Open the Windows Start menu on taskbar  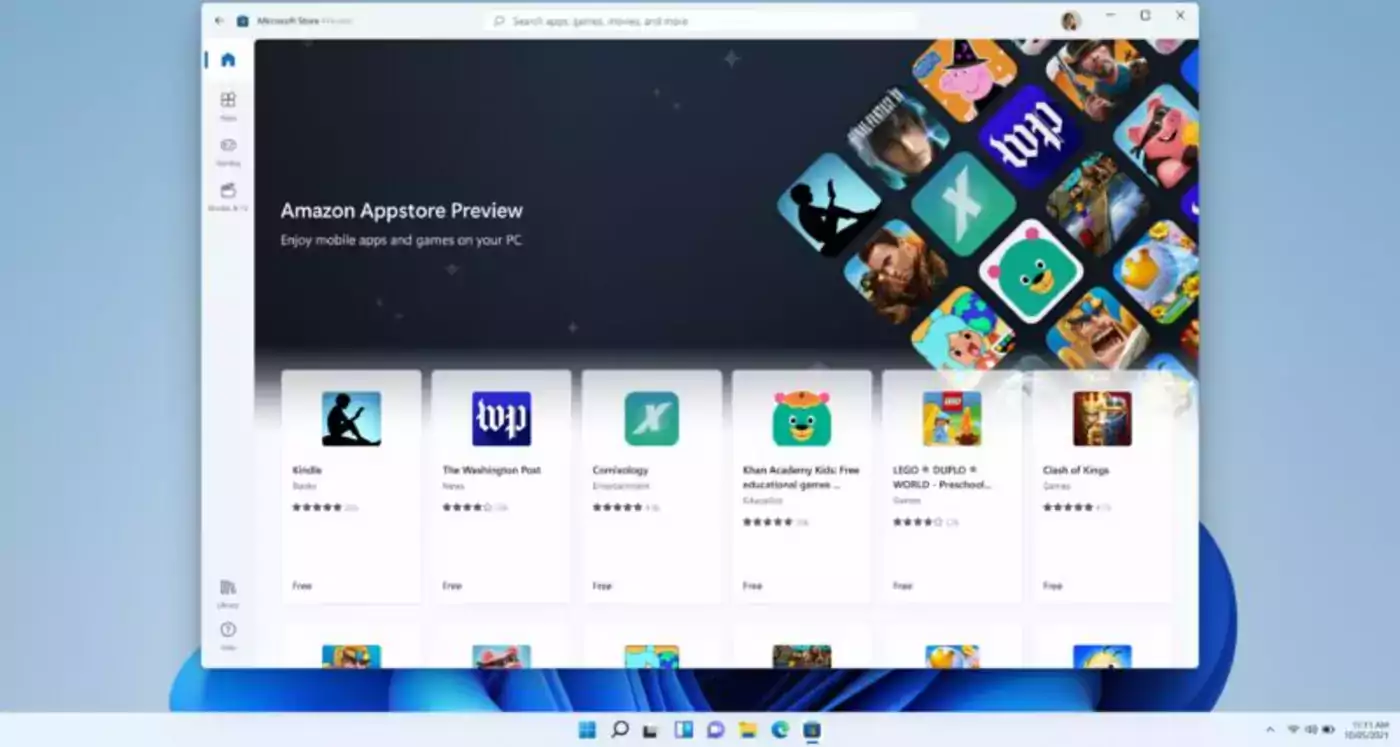coord(586,729)
